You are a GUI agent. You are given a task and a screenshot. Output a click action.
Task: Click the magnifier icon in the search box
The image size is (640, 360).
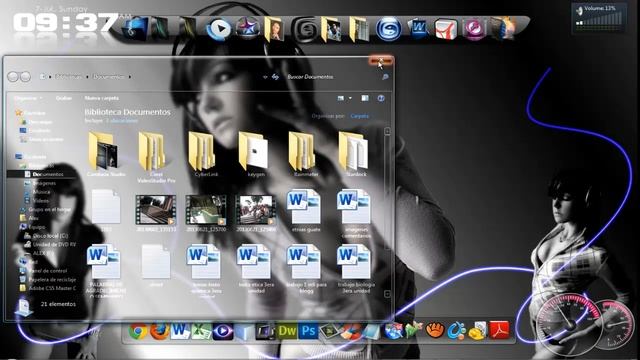385,77
